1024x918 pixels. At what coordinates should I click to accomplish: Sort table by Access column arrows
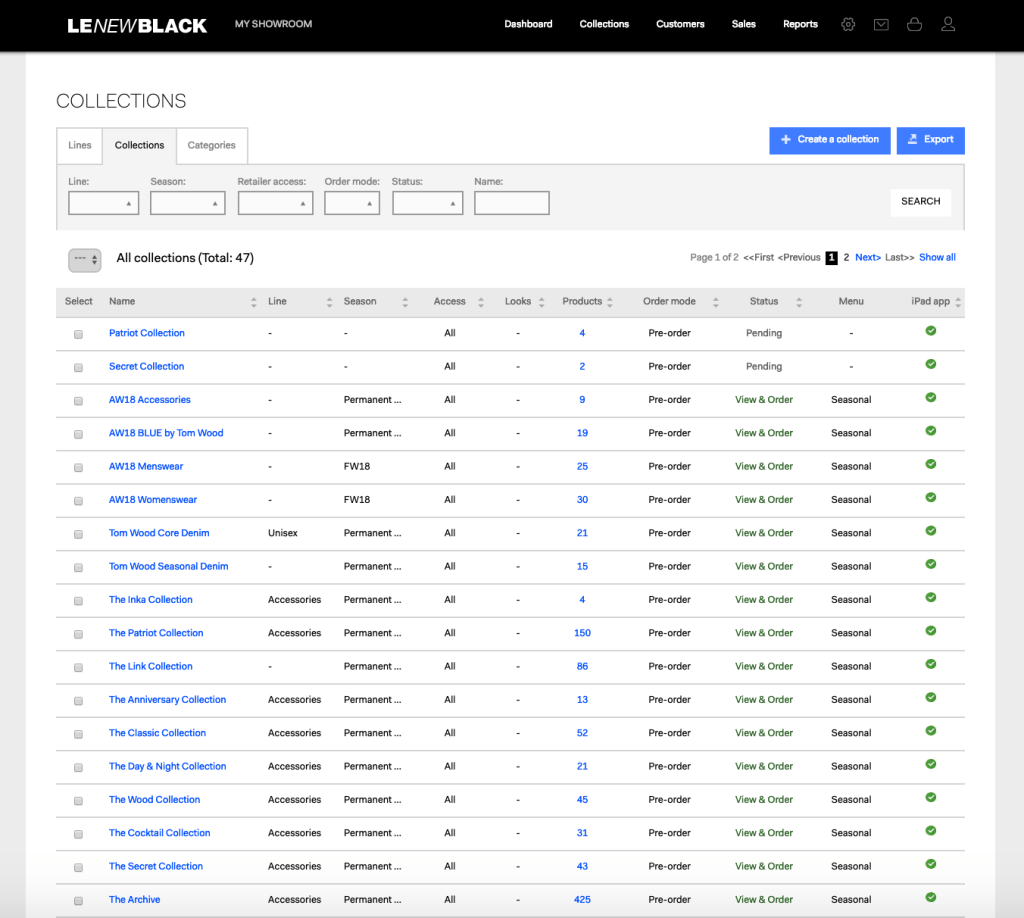pyautogui.click(x=481, y=302)
